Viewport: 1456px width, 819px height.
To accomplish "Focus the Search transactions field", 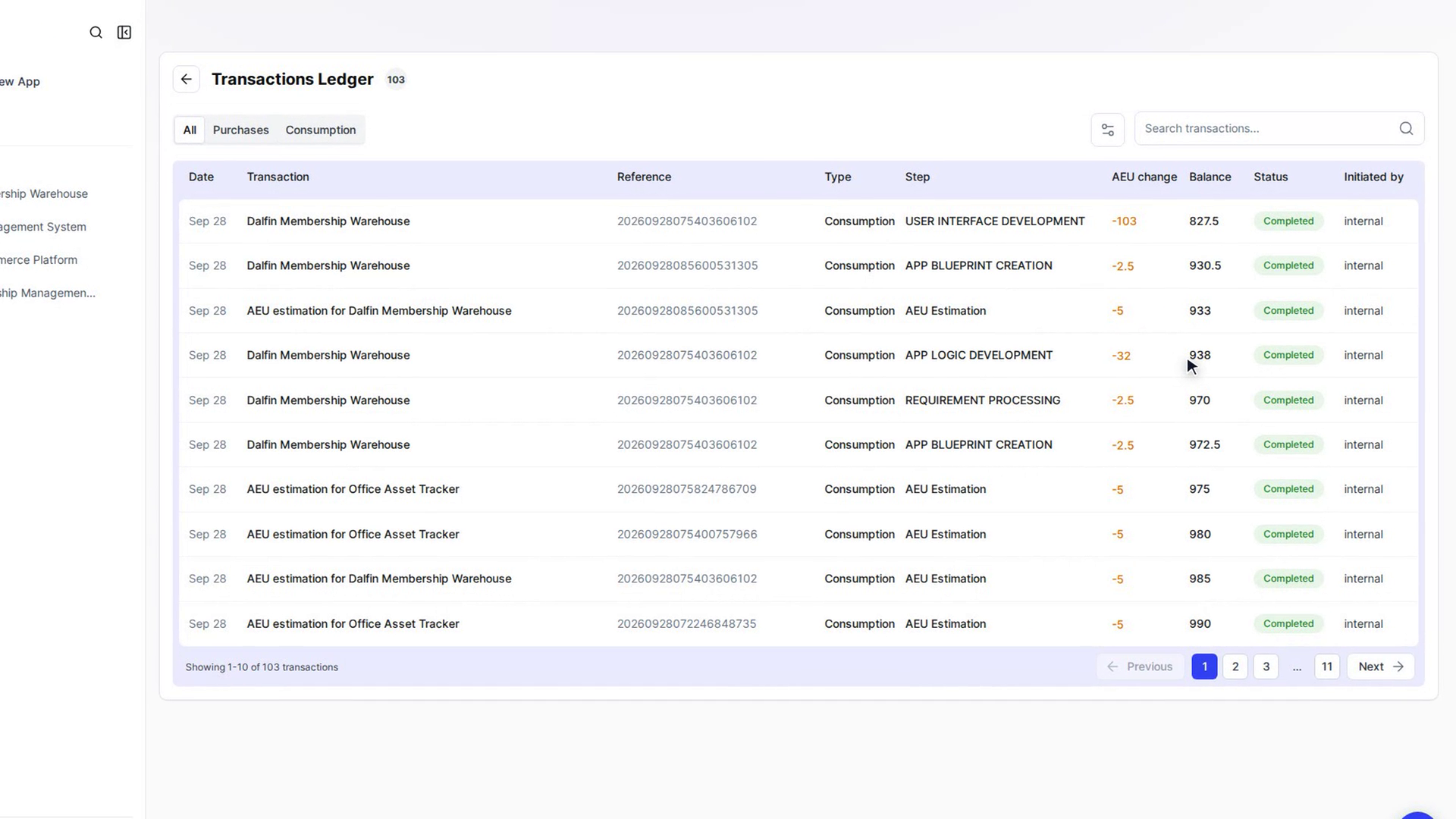I will [1279, 129].
